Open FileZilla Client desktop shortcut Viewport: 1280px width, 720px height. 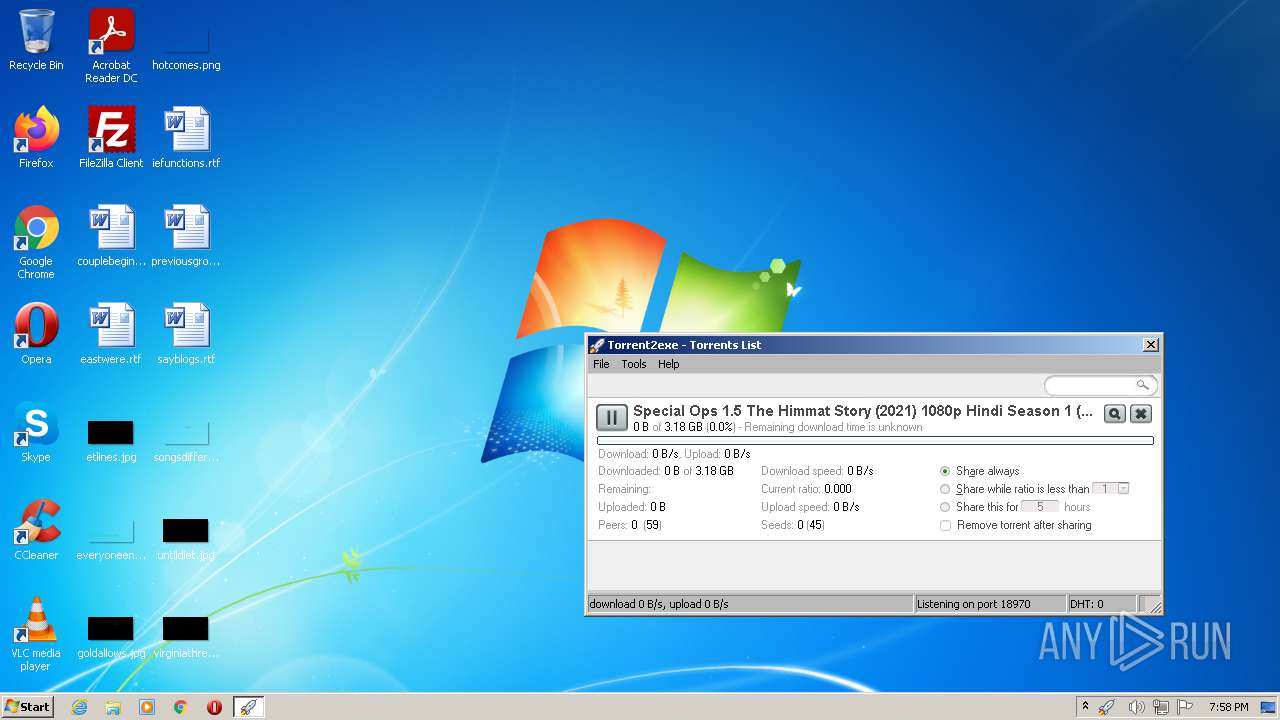coord(111,138)
